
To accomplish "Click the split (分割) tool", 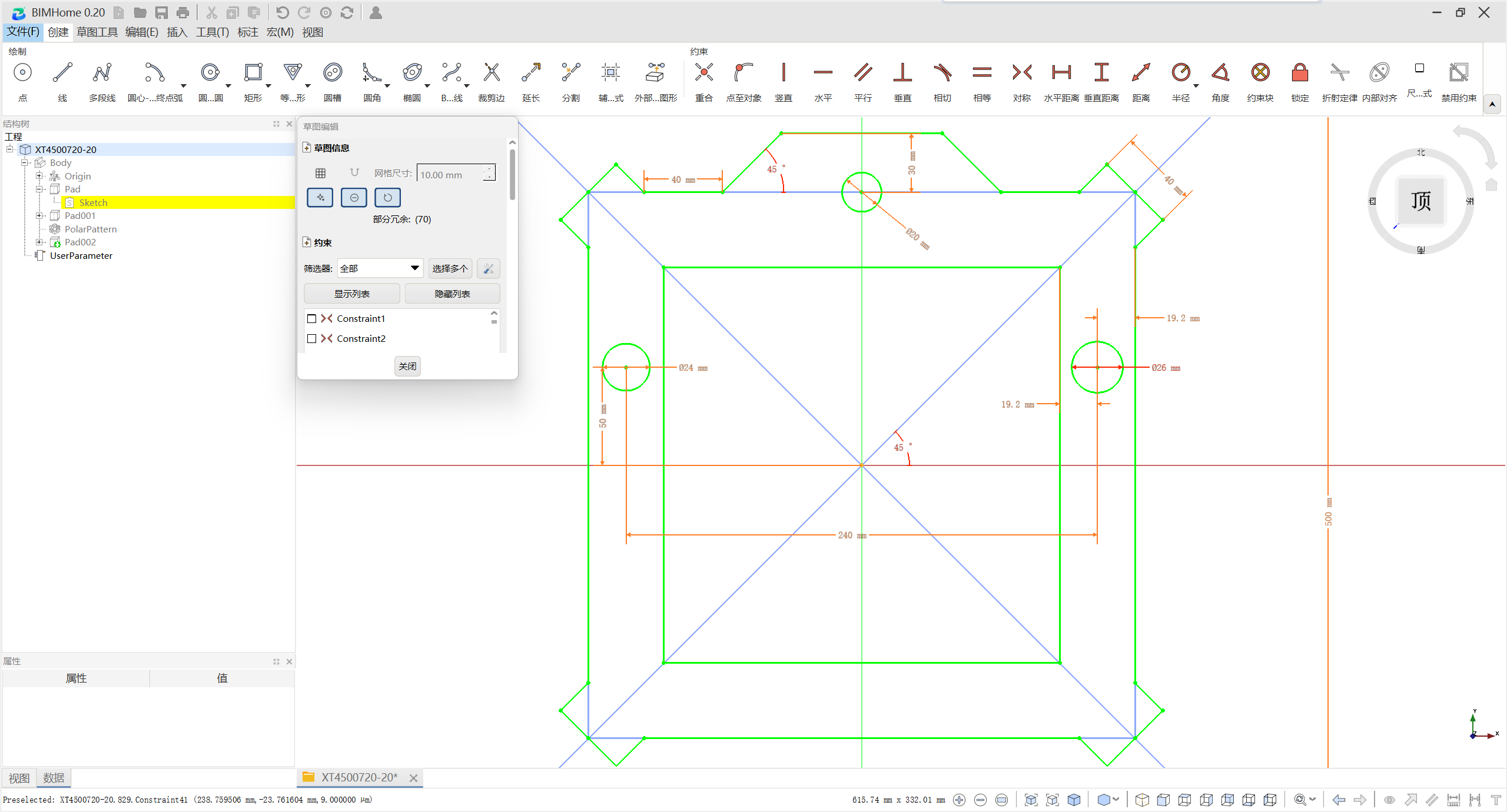I will 571,81.
